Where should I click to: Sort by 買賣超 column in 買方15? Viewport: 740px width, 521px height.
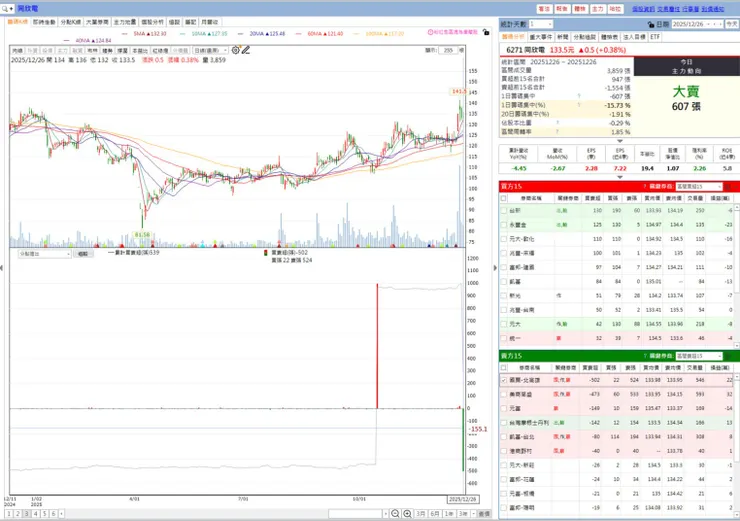[592, 198]
